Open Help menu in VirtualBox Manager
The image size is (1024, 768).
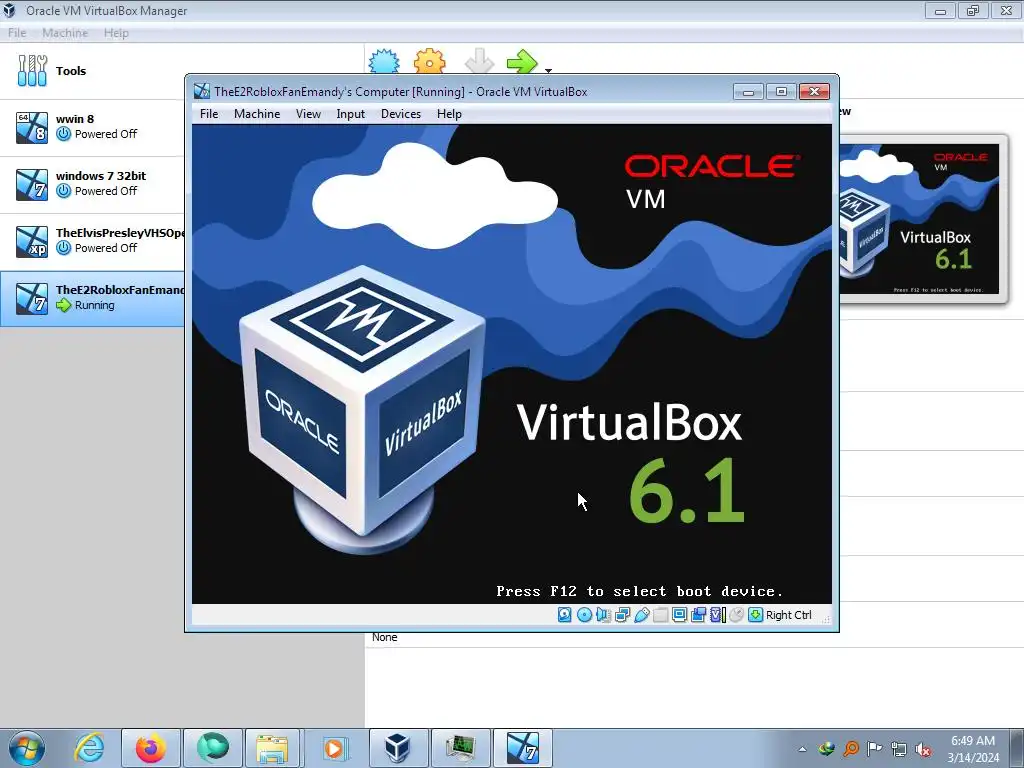coord(116,33)
